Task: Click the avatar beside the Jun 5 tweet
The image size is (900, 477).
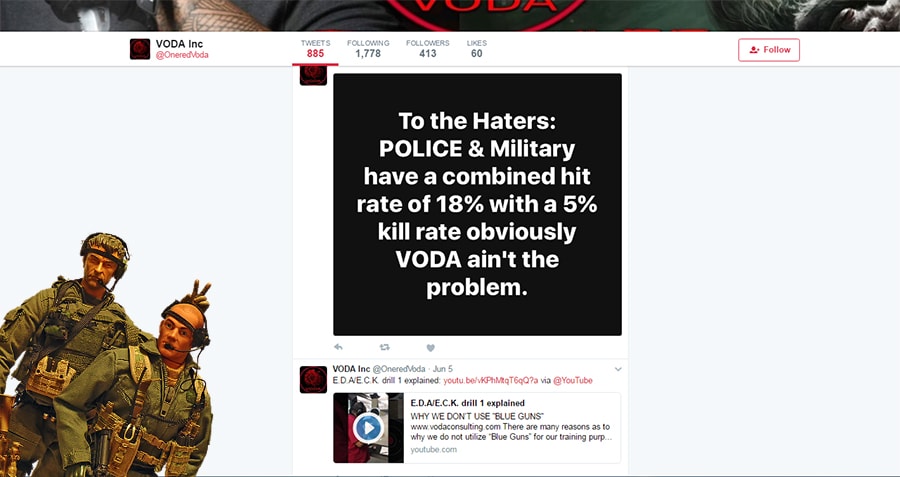Action: 313,380
